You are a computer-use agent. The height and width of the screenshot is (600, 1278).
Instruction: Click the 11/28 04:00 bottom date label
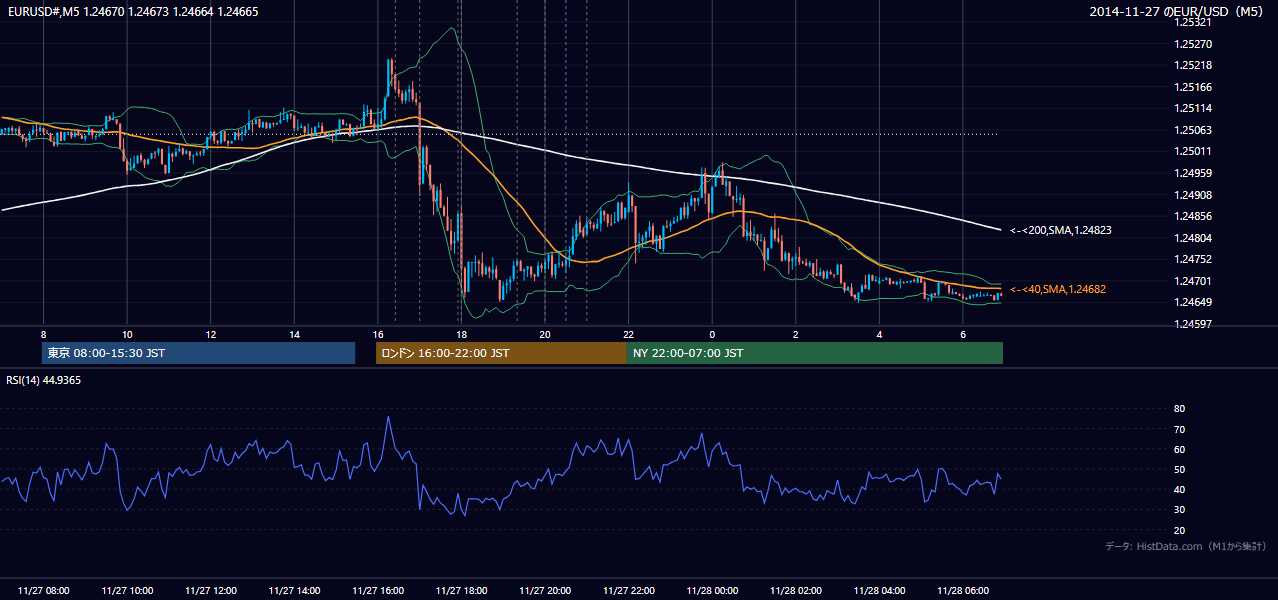click(879, 591)
